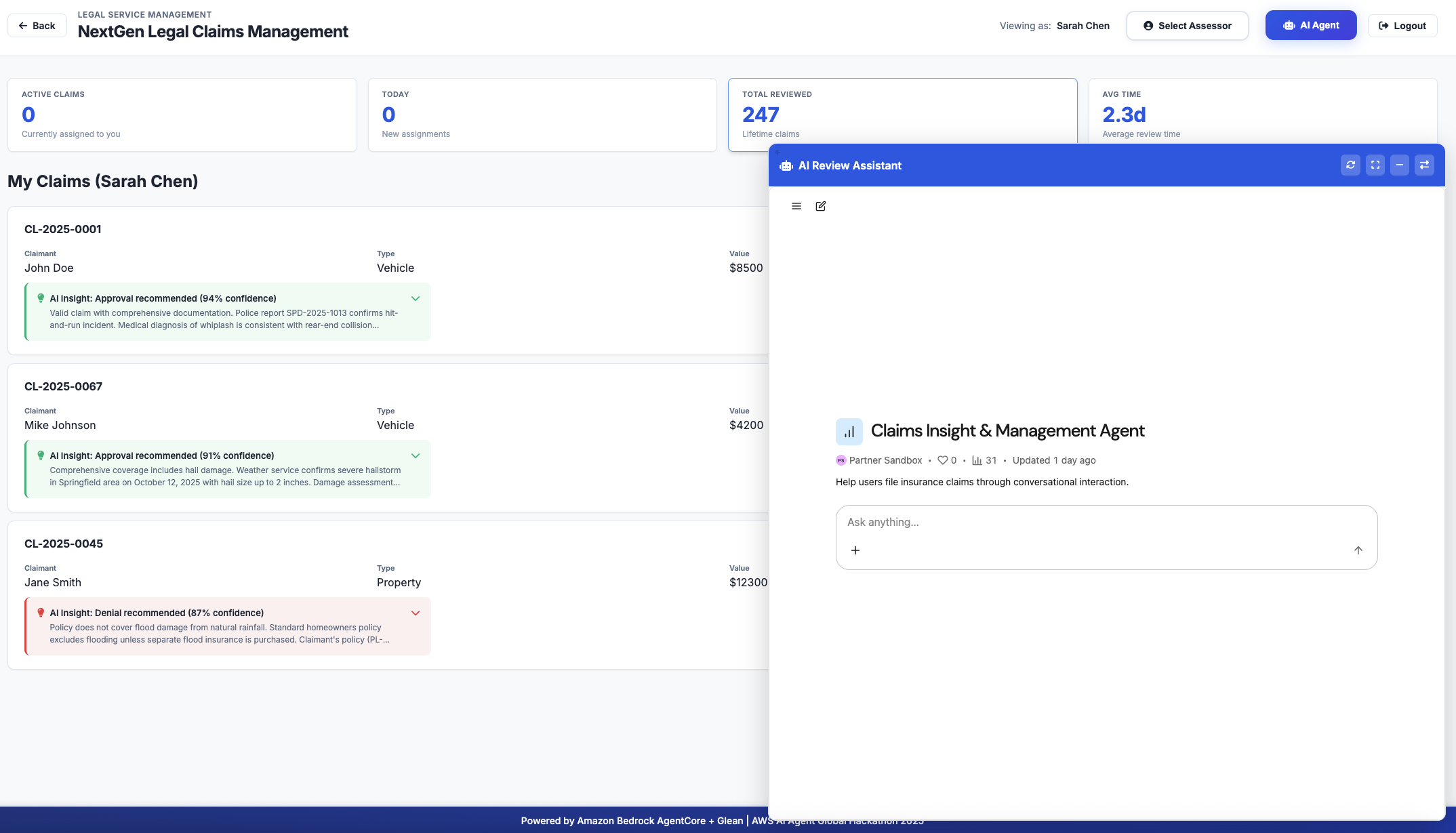Screen dimensions: 1456x833
Task: Click the AI Agent button
Action: (1310, 26)
